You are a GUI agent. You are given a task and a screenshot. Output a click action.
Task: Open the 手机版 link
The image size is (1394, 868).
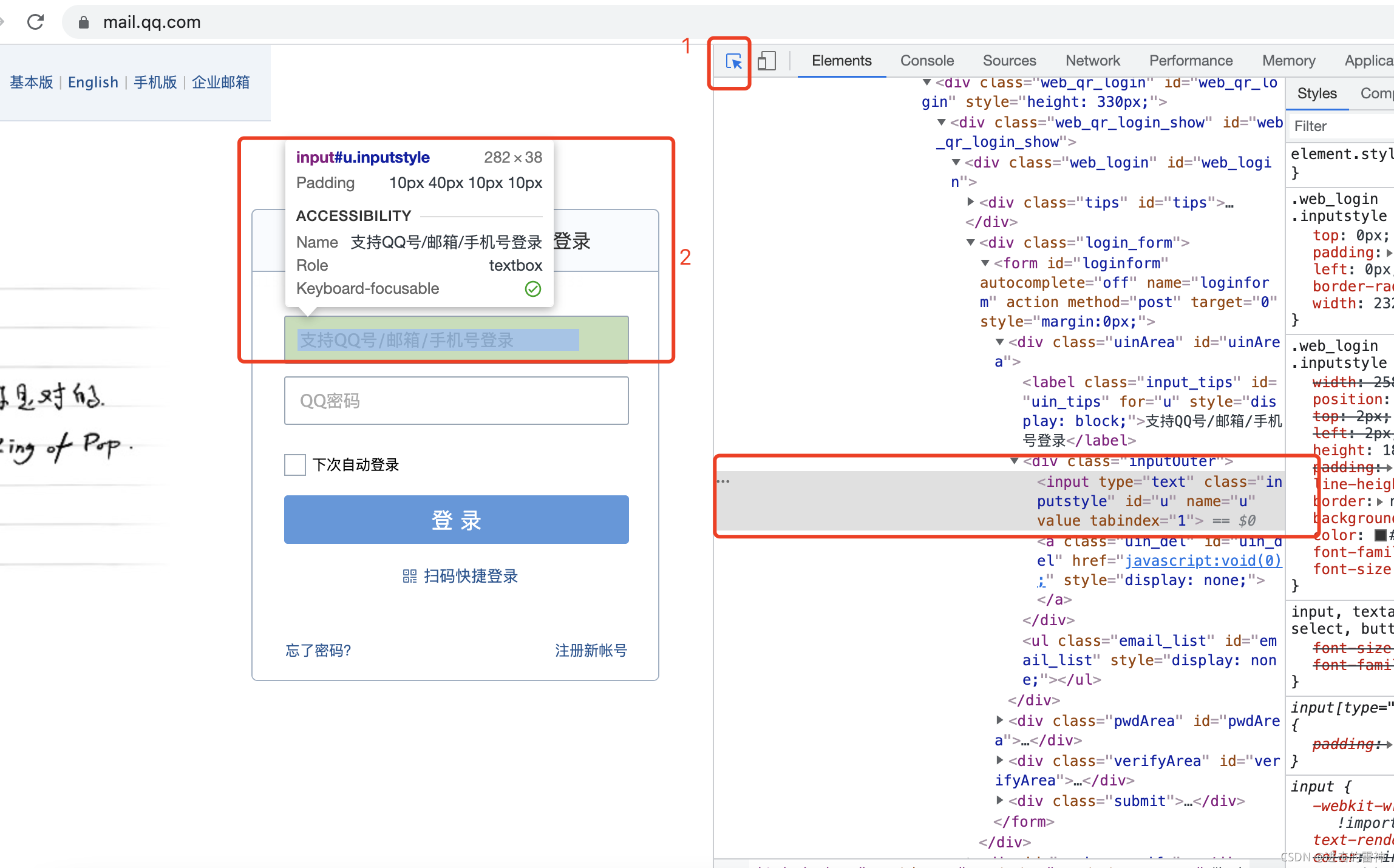pyautogui.click(x=155, y=82)
